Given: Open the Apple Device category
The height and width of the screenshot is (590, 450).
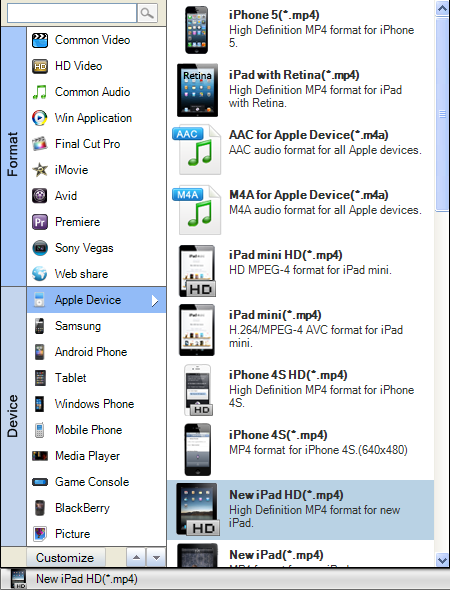Looking at the screenshot, I should pyautogui.click(x=96, y=300).
